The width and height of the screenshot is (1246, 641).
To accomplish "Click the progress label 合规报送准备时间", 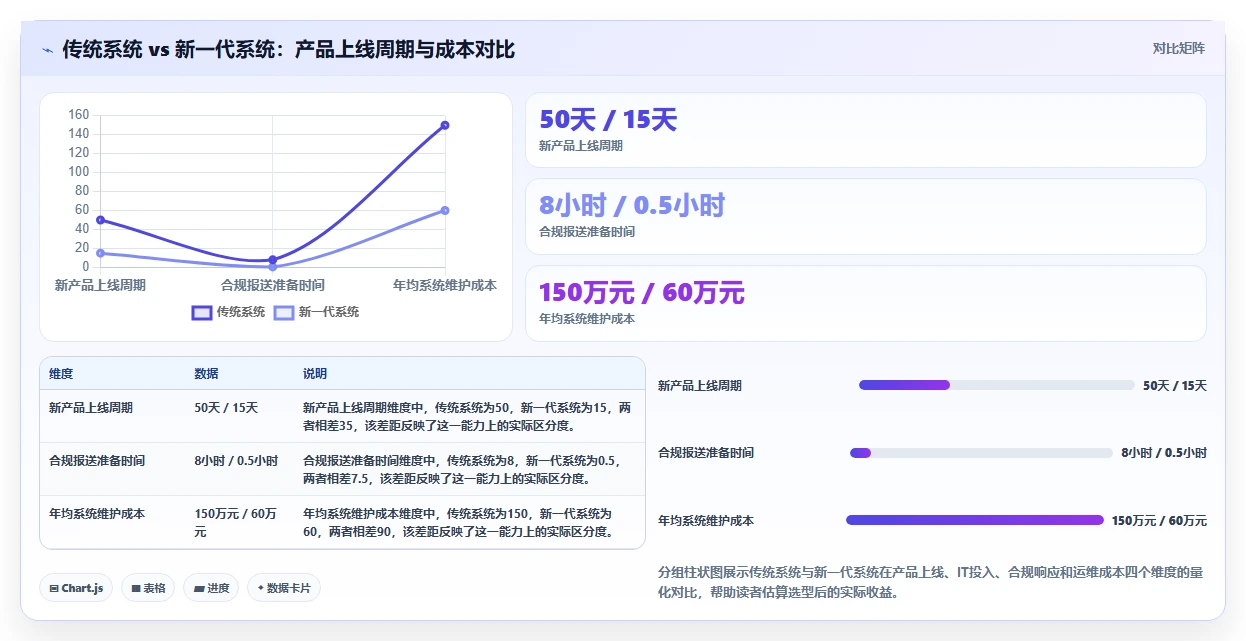I will [x=706, y=453].
